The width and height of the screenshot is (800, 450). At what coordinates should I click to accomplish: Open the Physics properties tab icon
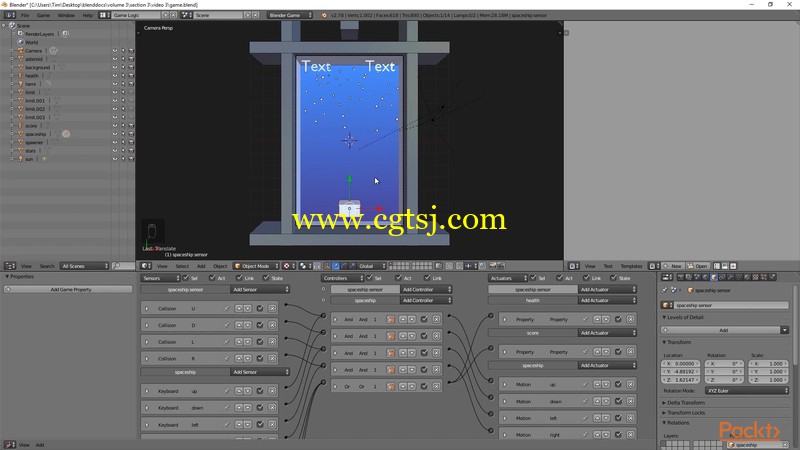772,277
